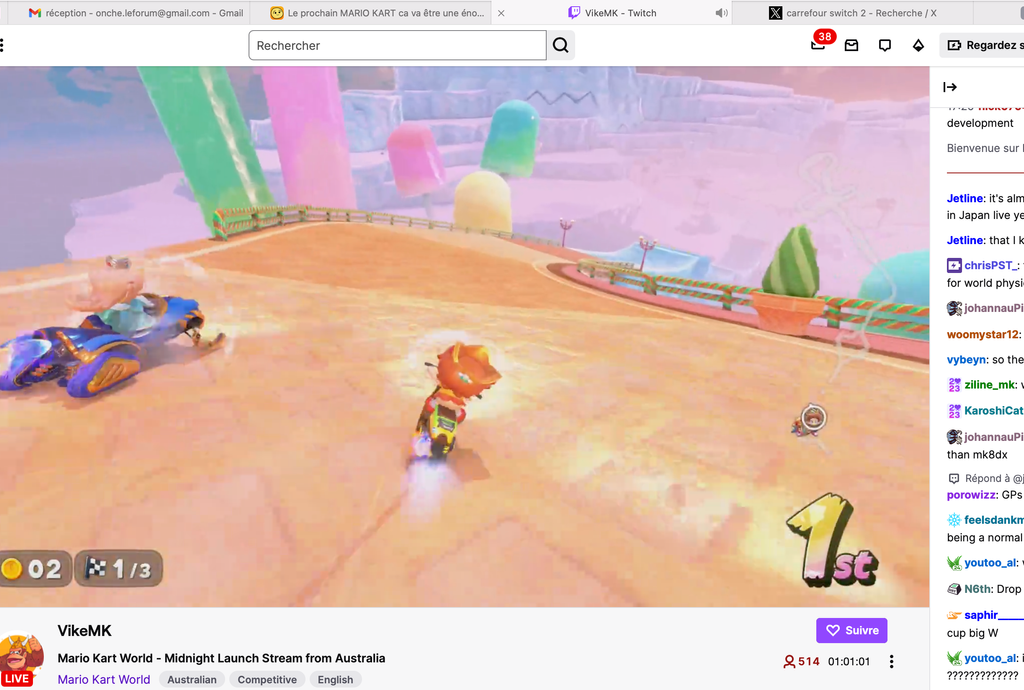Open the Bits diamond icon

pos(918,46)
